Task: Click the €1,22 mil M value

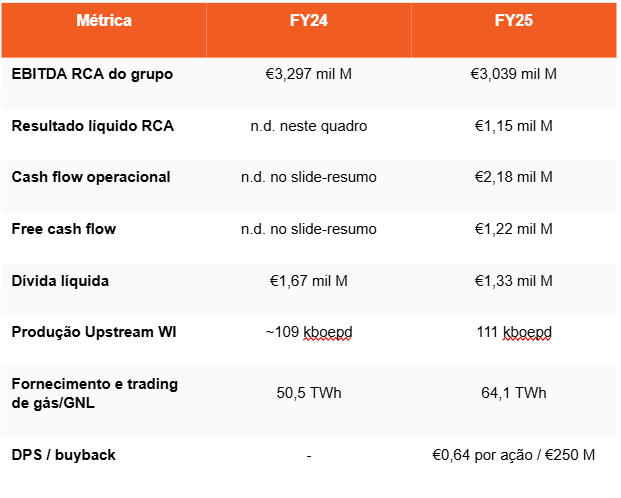Action: pos(513,229)
